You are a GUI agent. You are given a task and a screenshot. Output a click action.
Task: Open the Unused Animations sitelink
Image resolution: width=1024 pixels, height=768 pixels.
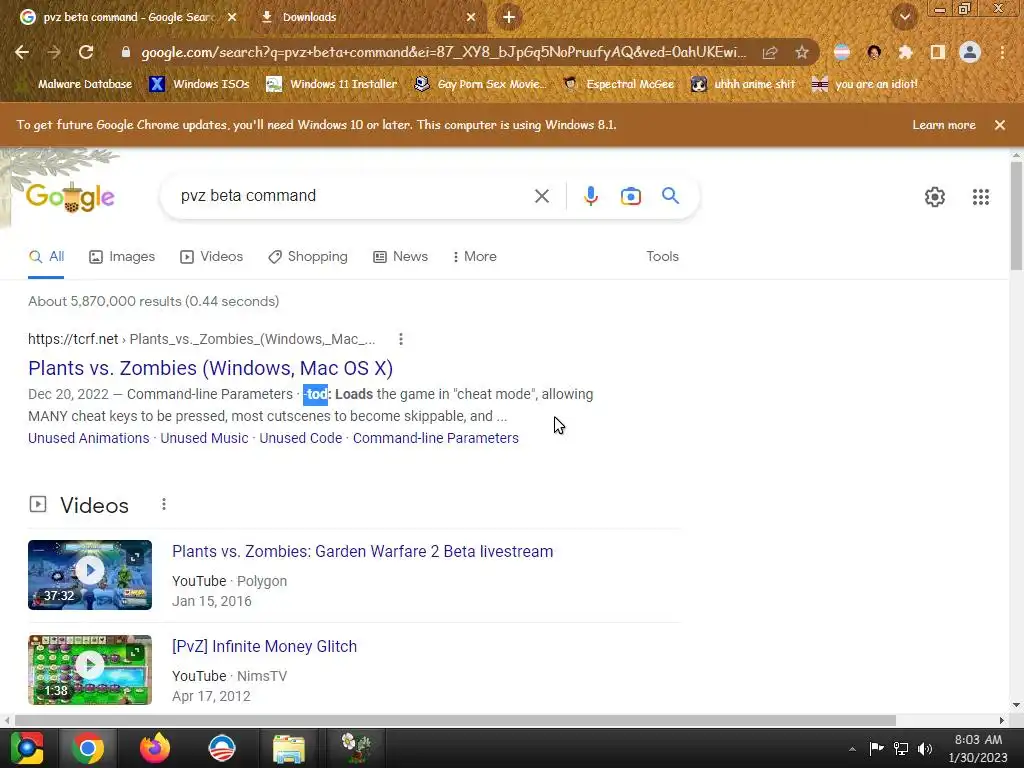point(89,438)
